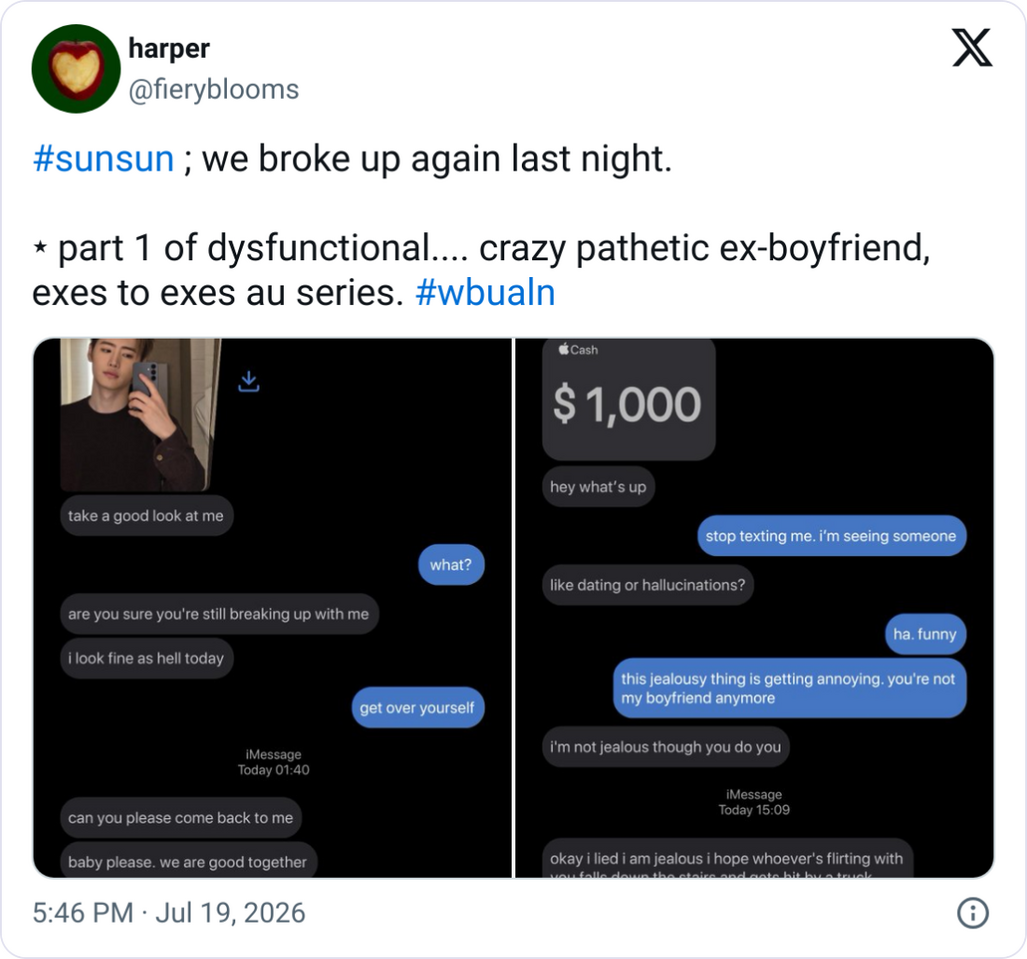The width and height of the screenshot is (1027, 959).
Task: Open the @fieryblooms handle
Action: tap(214, 90)
